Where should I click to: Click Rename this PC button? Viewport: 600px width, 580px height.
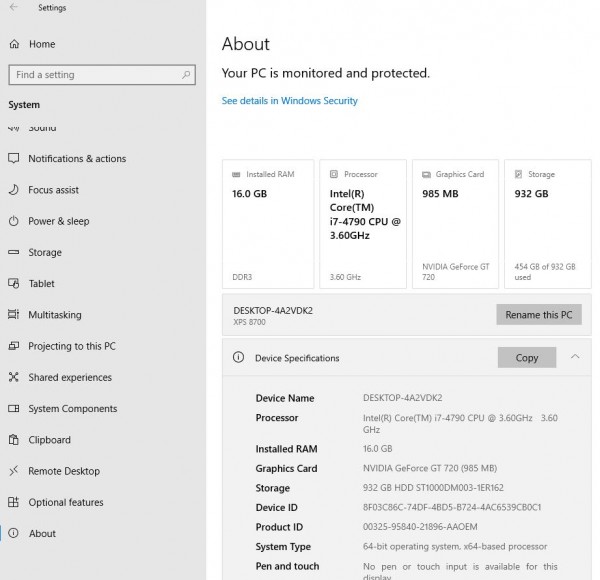539,314
